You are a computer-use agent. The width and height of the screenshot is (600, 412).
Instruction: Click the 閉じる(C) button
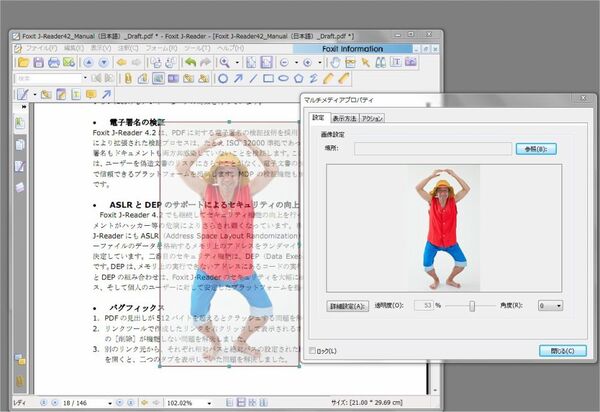pos(562,351)
